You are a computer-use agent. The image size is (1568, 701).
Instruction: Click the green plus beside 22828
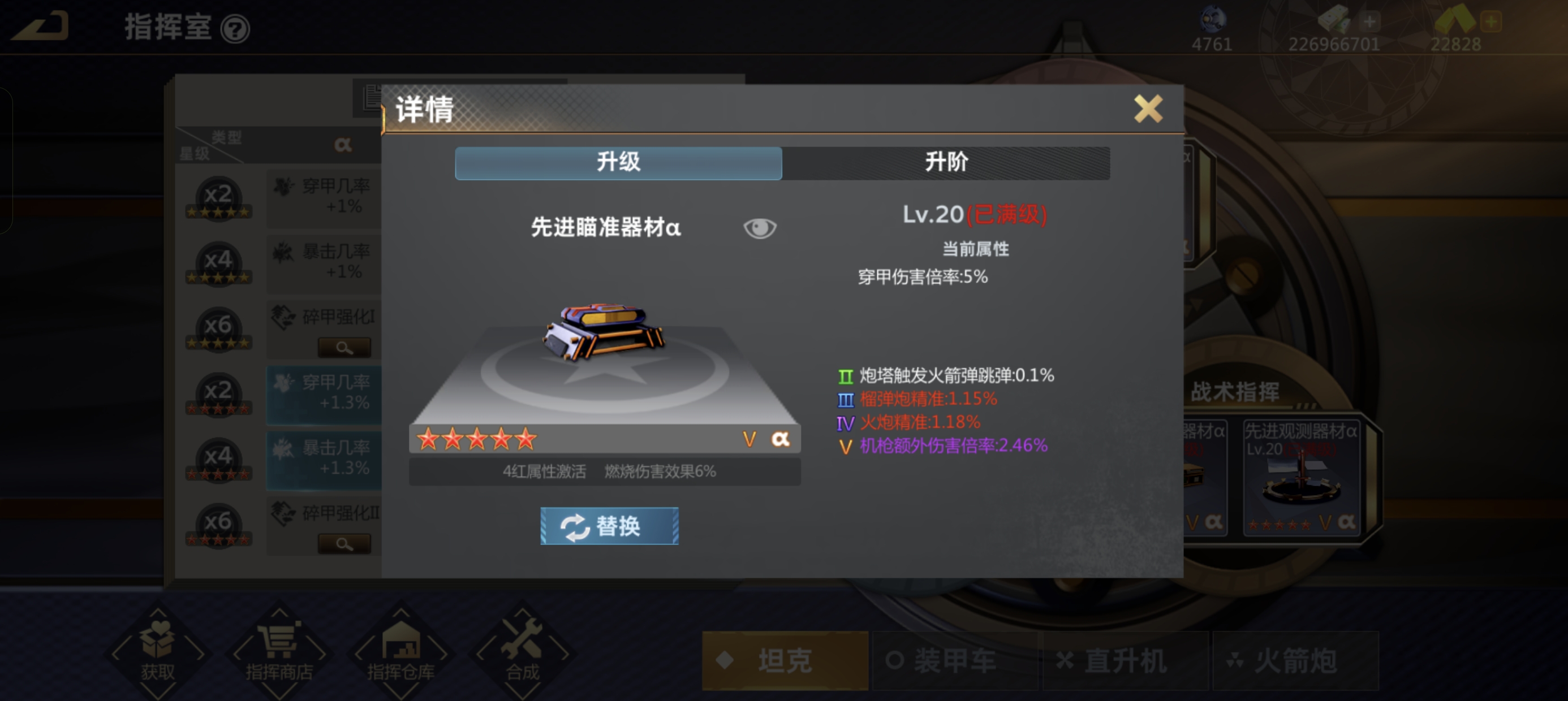[x=1491, y=22]
